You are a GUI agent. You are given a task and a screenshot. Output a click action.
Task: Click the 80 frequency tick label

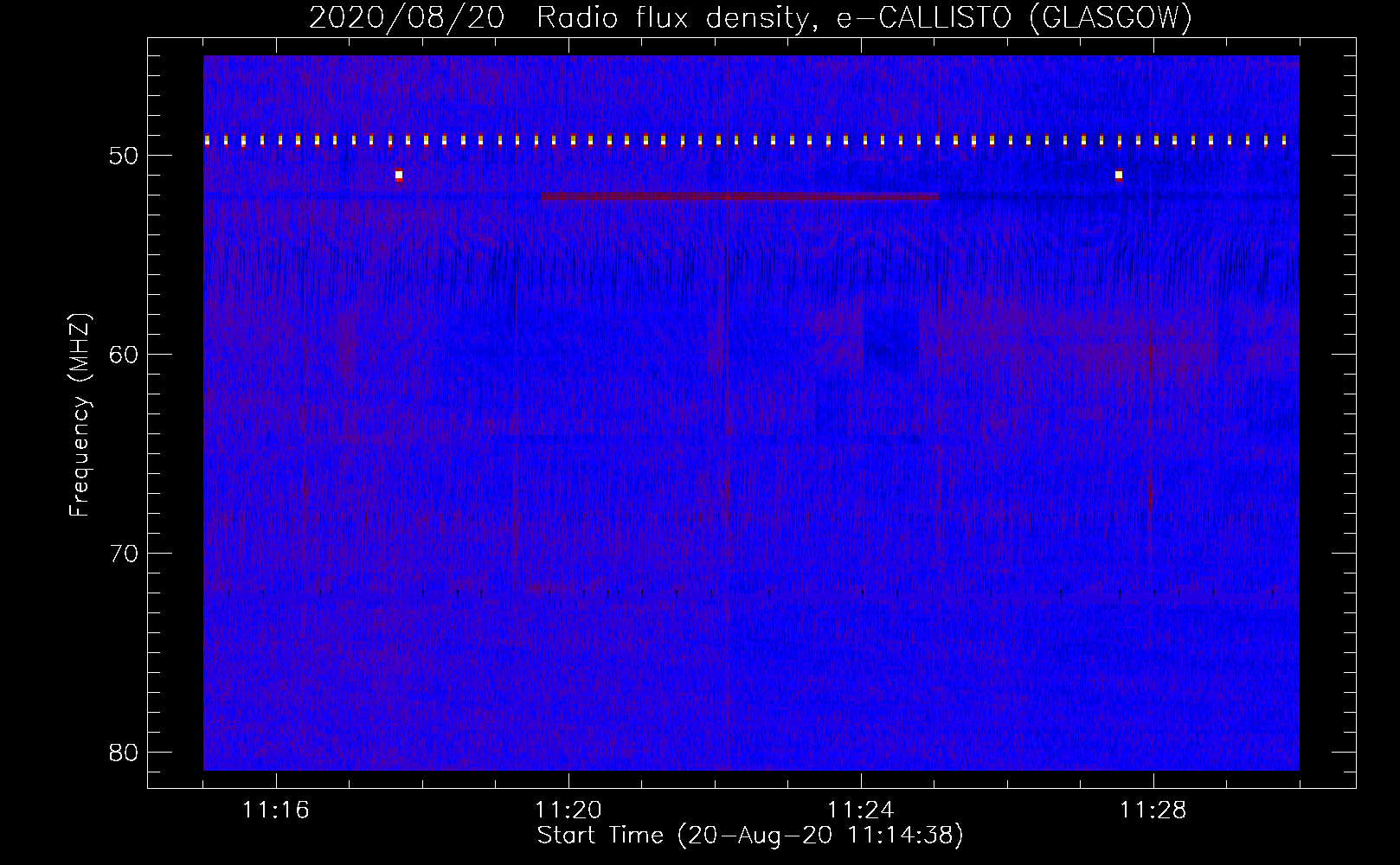124,753
